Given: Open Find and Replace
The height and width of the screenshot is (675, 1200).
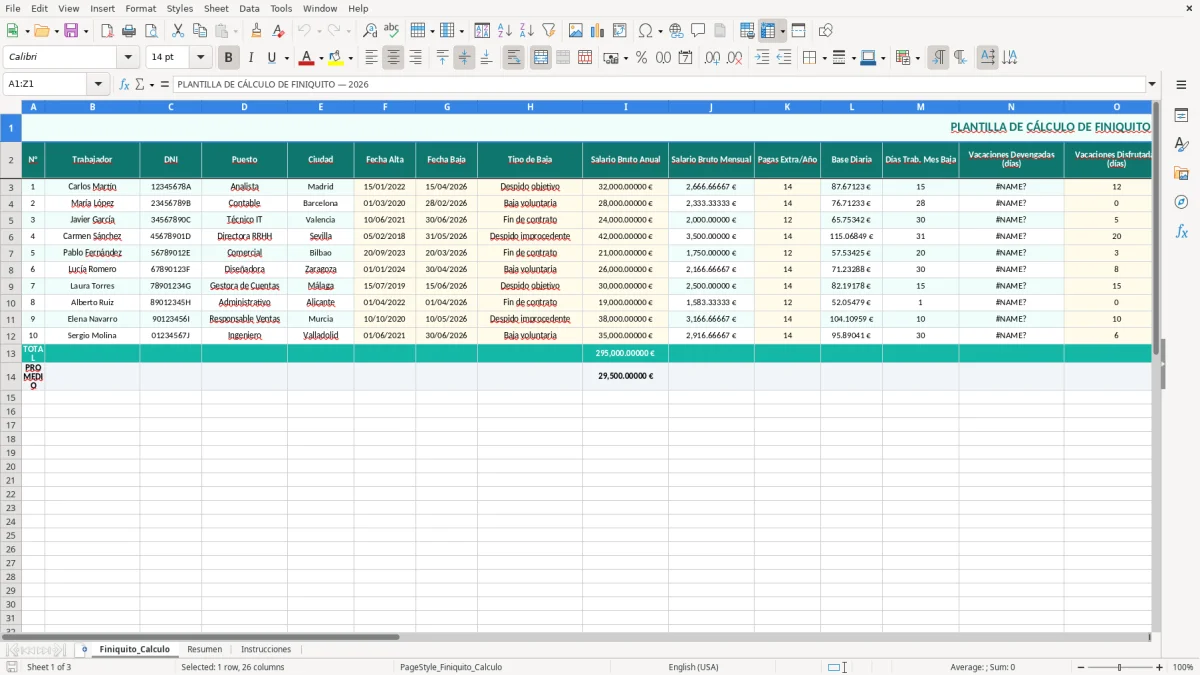Looking at the screenshot, I should pyautogui.click(x=370, y=31).
